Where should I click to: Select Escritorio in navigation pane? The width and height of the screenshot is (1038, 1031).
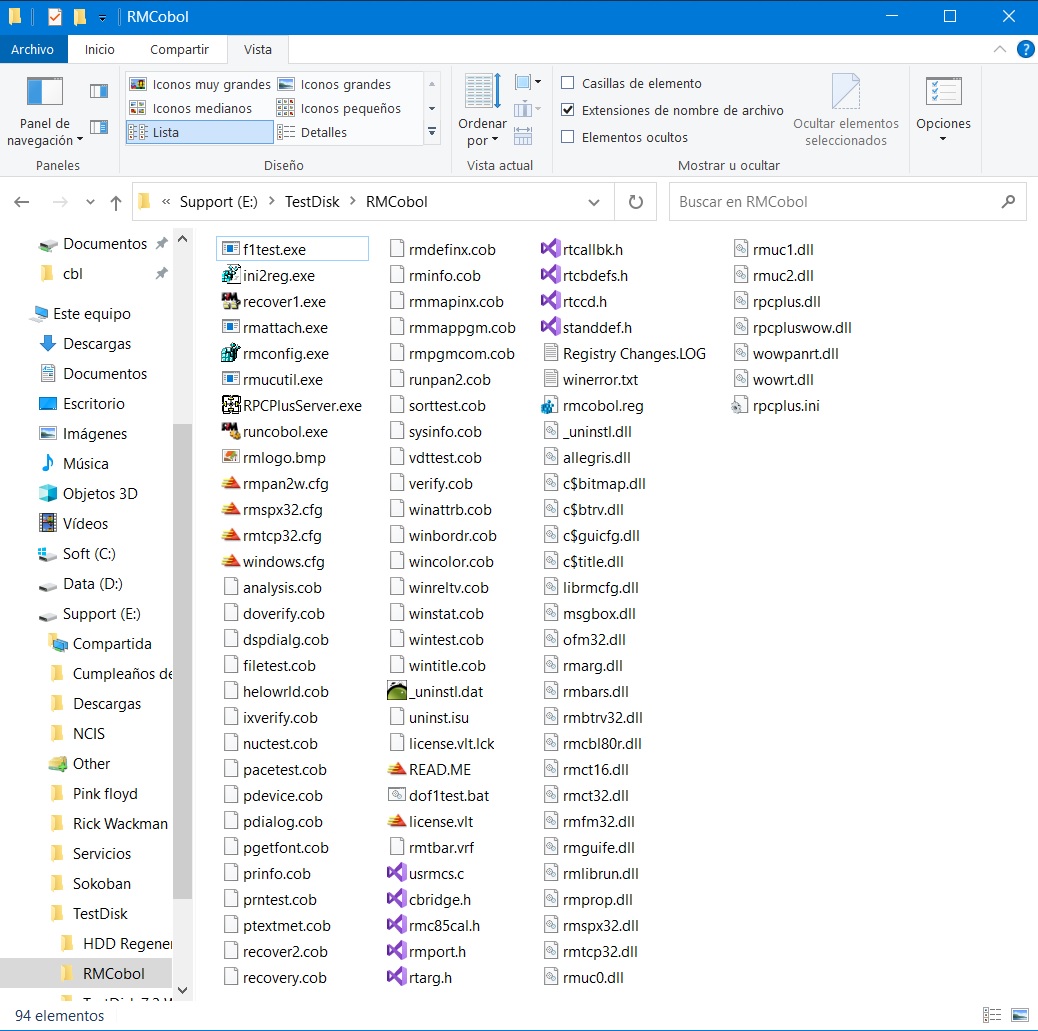tap(93, 403)
